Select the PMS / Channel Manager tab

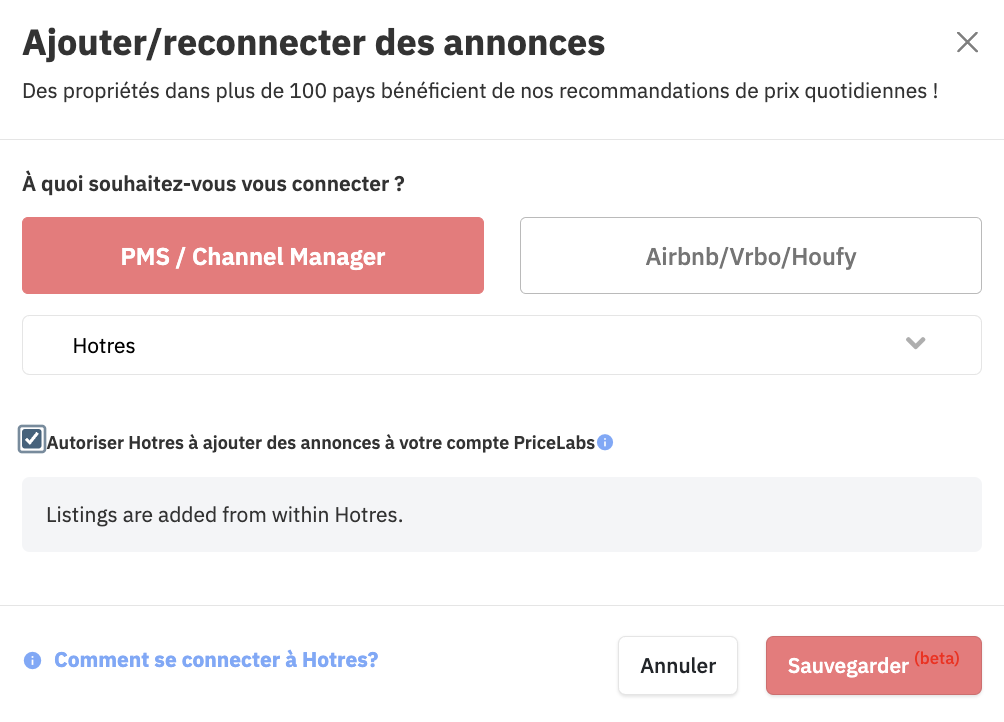click(x=253, y=255)
